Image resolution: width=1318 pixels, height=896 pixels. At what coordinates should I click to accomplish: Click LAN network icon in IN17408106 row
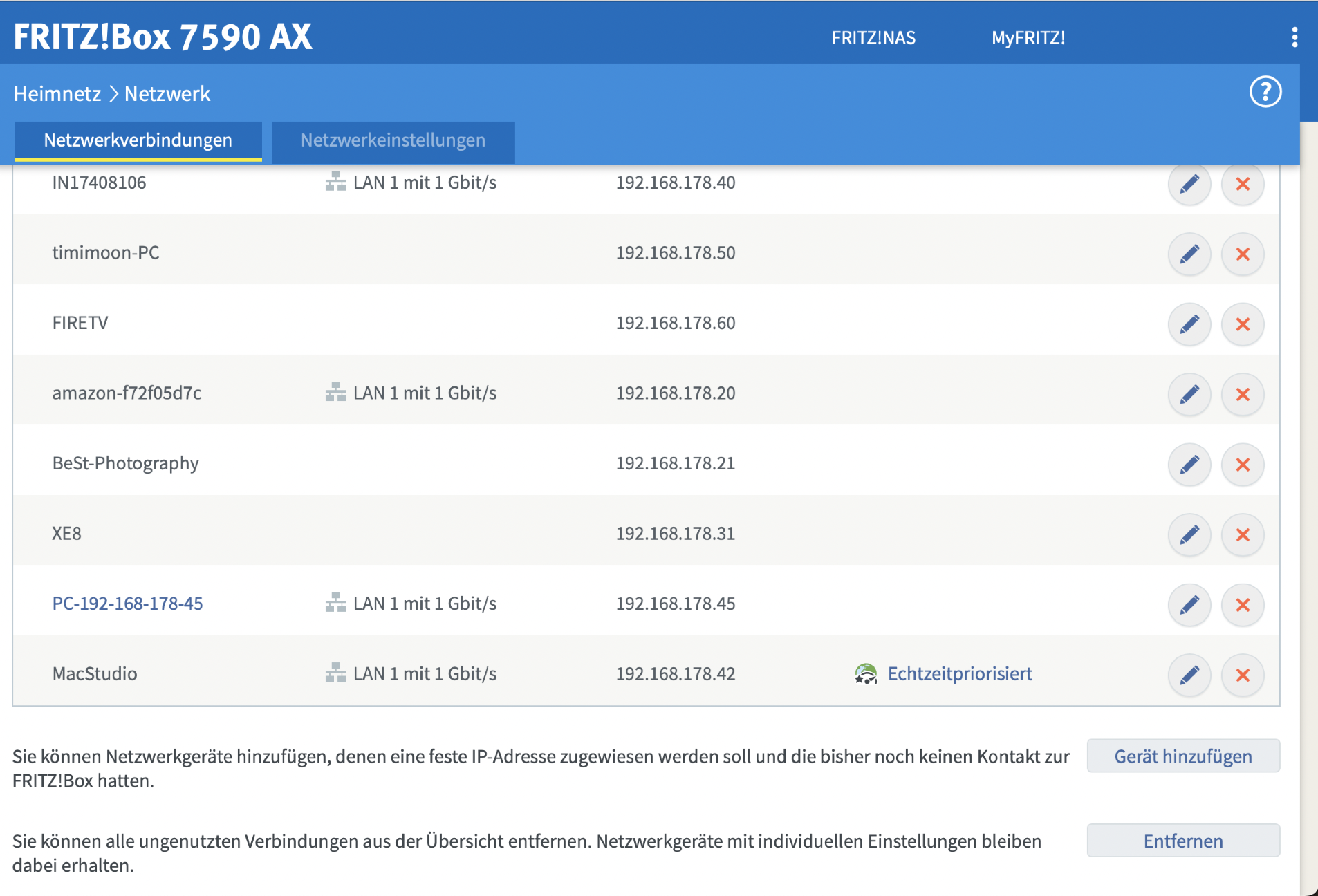coord(335,182)
